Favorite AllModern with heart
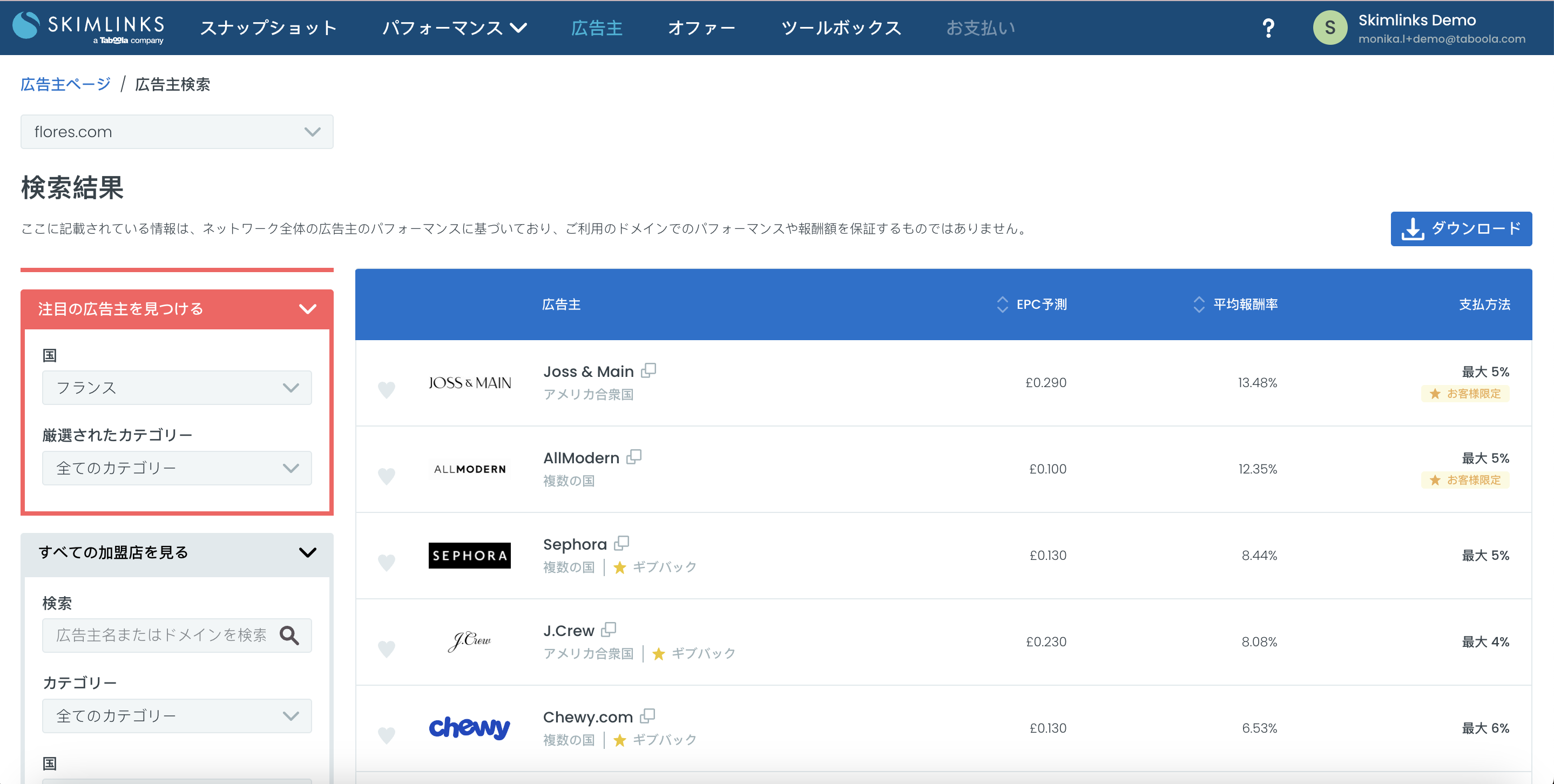 click(x=387, y=476)
